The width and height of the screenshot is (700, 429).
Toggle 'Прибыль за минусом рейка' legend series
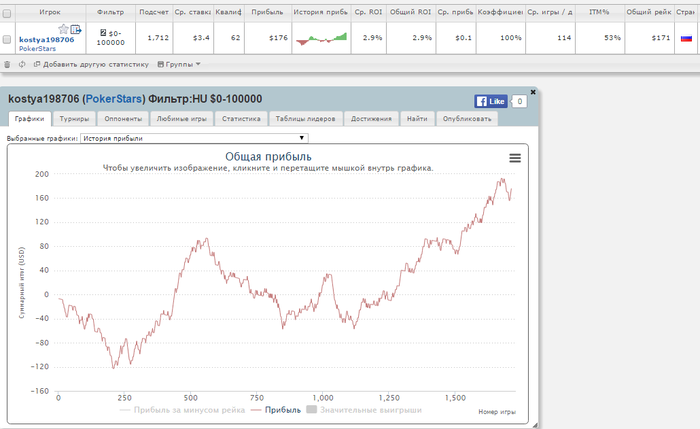(x=182, y=410)
